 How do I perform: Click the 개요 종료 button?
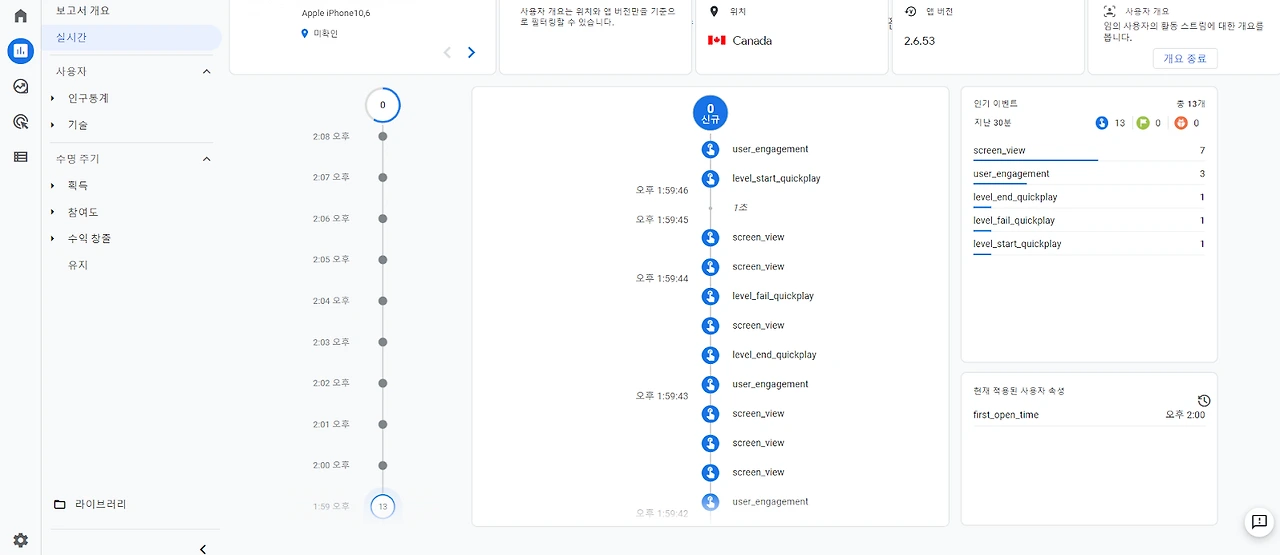[1185, 59]
